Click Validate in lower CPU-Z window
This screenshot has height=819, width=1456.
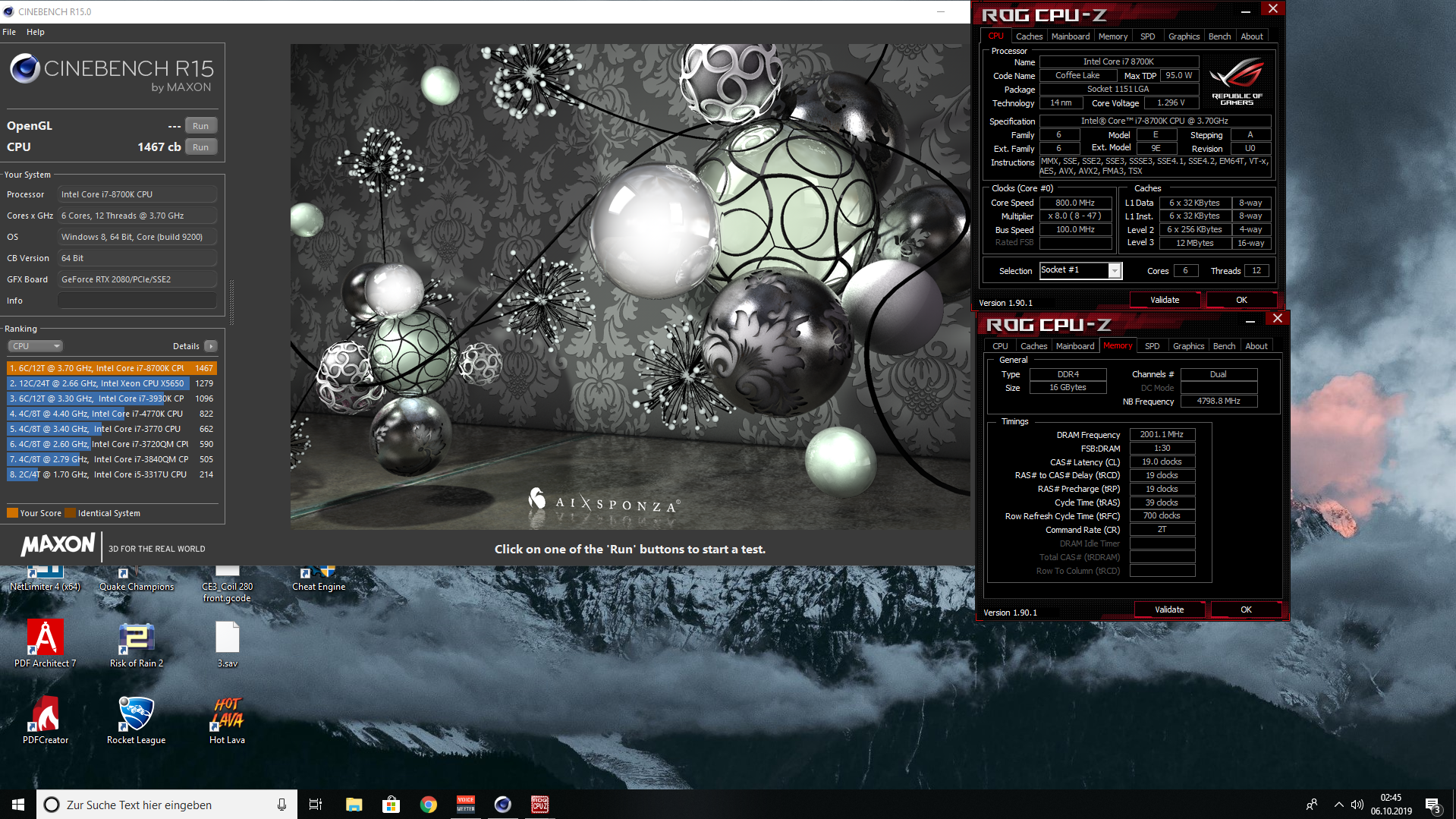1169,610
